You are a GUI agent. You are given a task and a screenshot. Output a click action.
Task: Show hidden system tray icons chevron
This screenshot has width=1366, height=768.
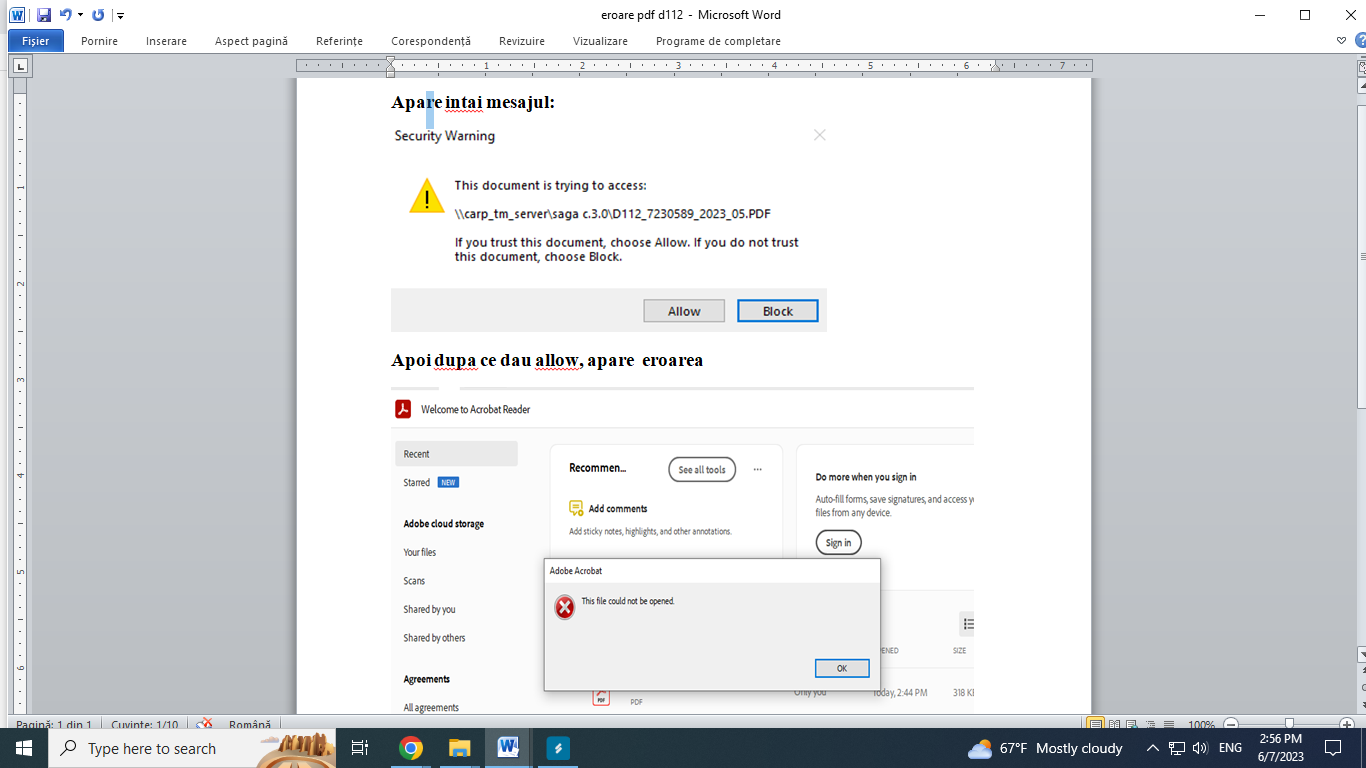tap(1152, 748)
